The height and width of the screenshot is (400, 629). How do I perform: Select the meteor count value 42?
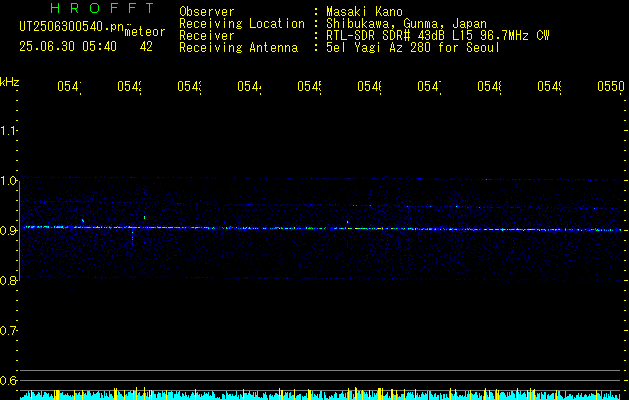click(x=146, y=47)
